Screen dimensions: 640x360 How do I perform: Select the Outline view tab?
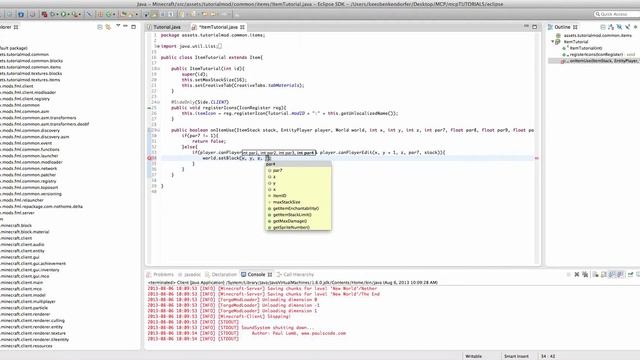coord(562,27)
